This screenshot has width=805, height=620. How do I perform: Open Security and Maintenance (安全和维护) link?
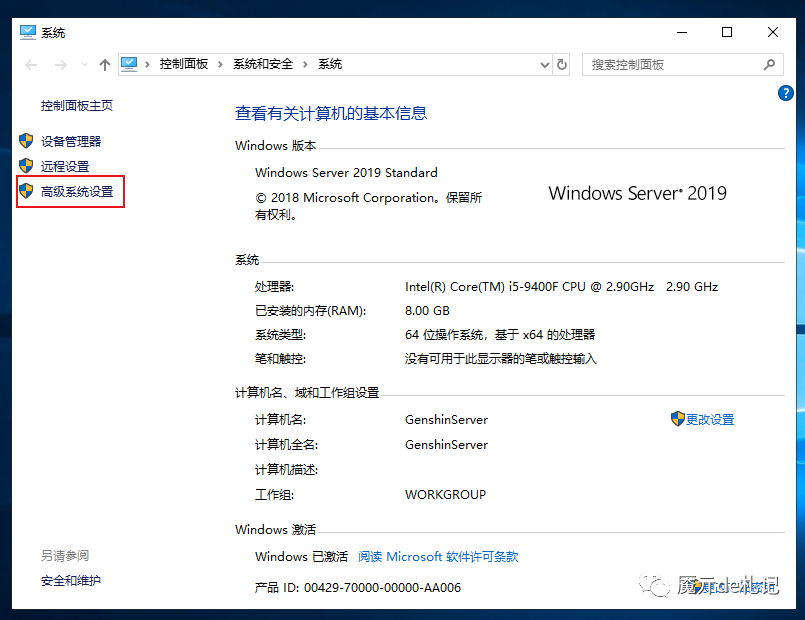71,580
